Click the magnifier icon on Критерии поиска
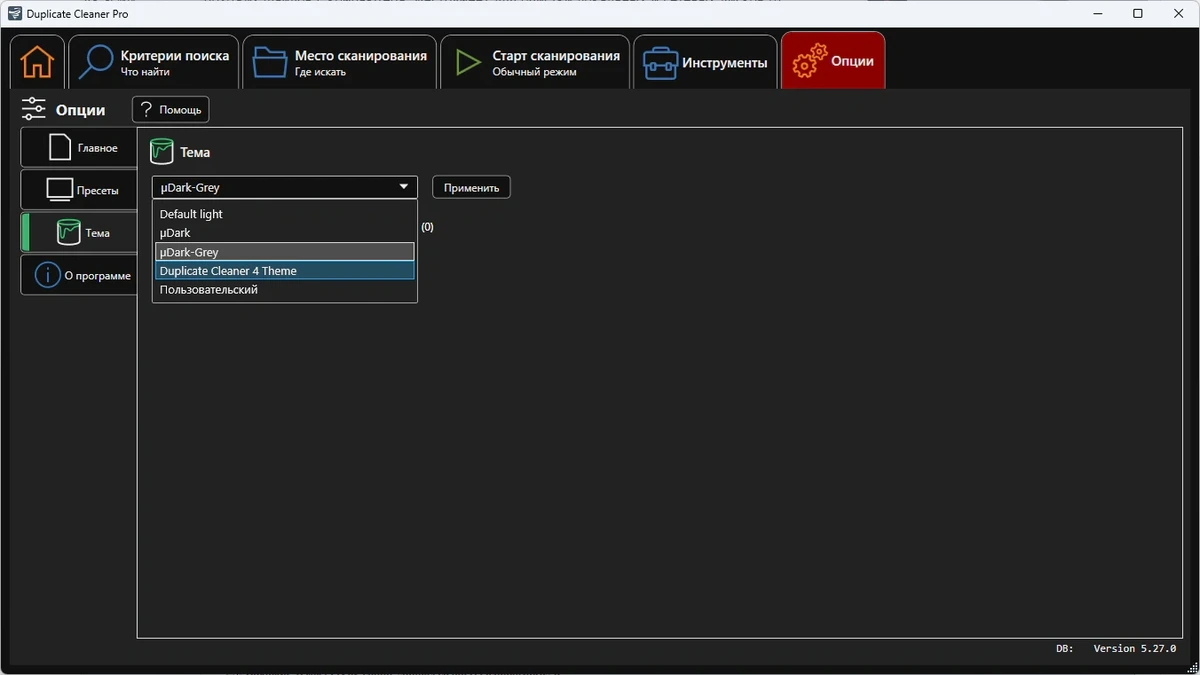 (96, 62)
